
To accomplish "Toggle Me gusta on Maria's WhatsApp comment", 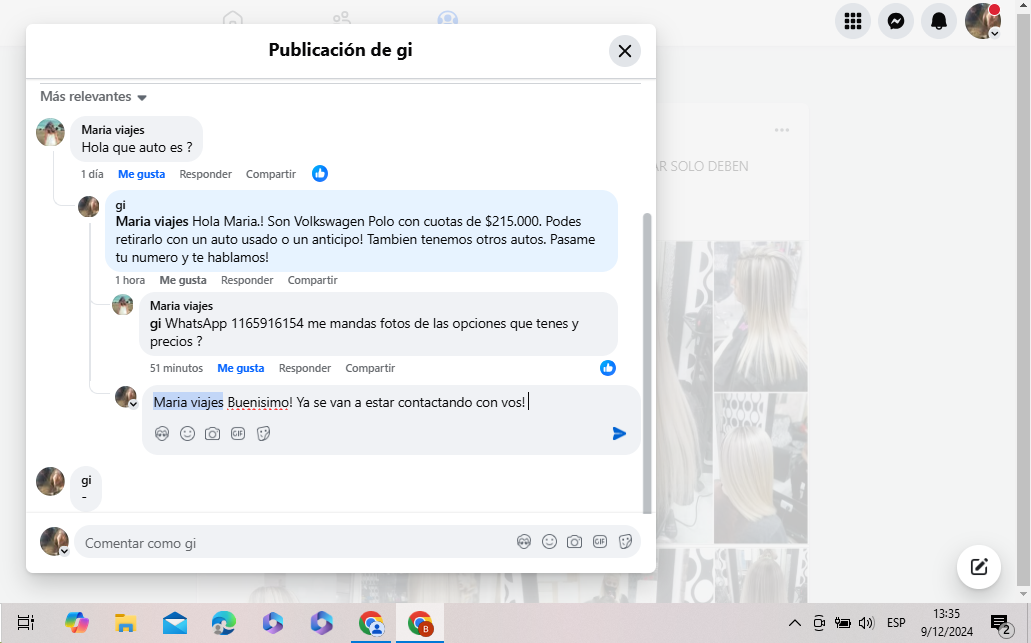I will (241, 368).
